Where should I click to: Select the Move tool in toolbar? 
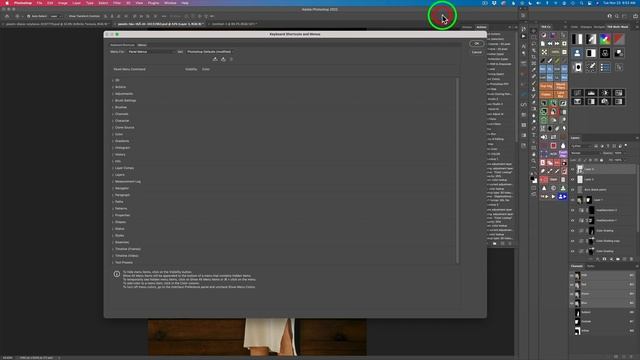pyautogui.click(x=533, y=31)
